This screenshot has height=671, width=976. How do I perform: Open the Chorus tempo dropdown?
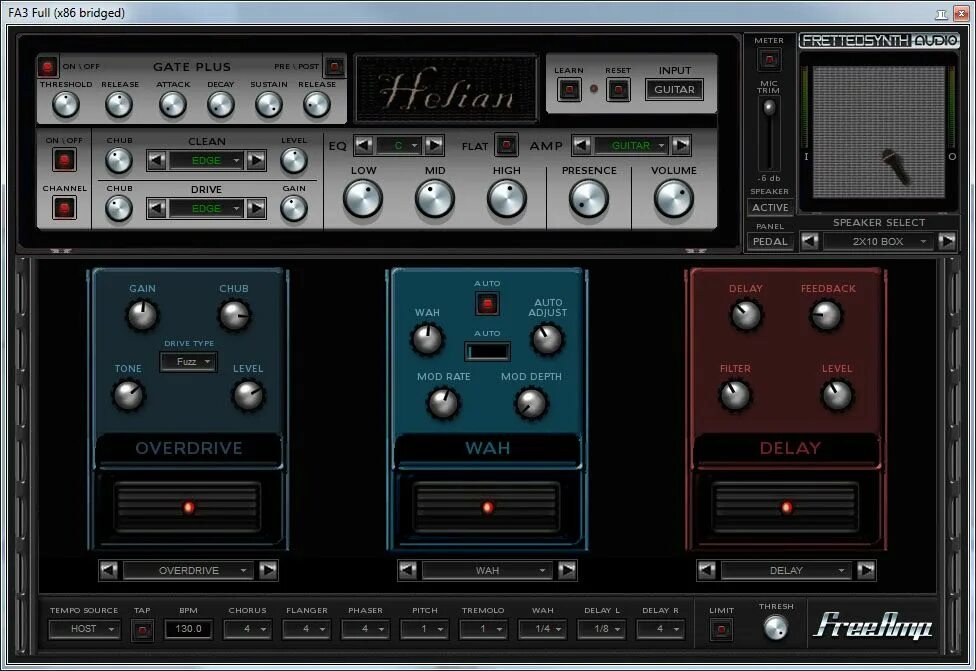point(247,629)
